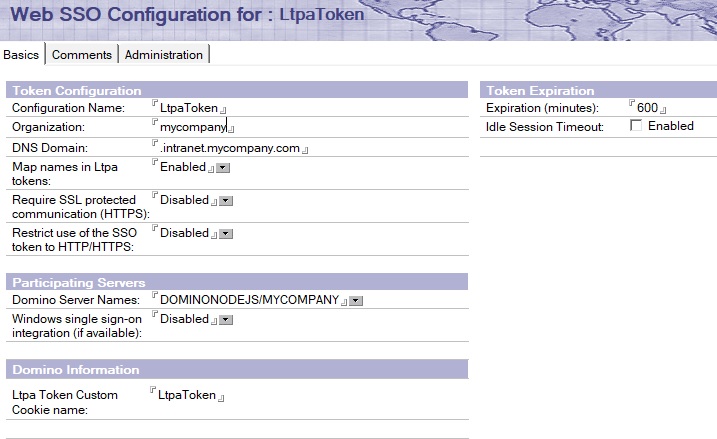717x439 pixels.
Task: Switch to the Basics tab
Action: tap(22, 55)
